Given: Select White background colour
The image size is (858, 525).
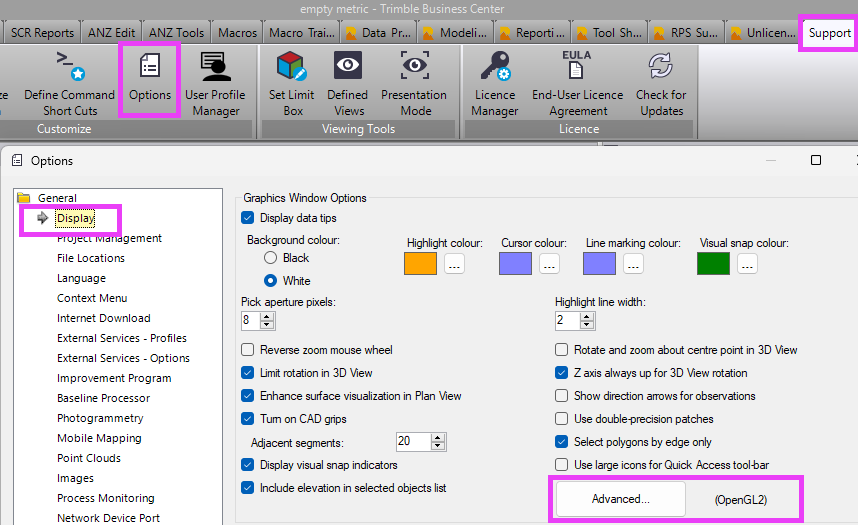Looking at the screenshot, I should (270, 281).
